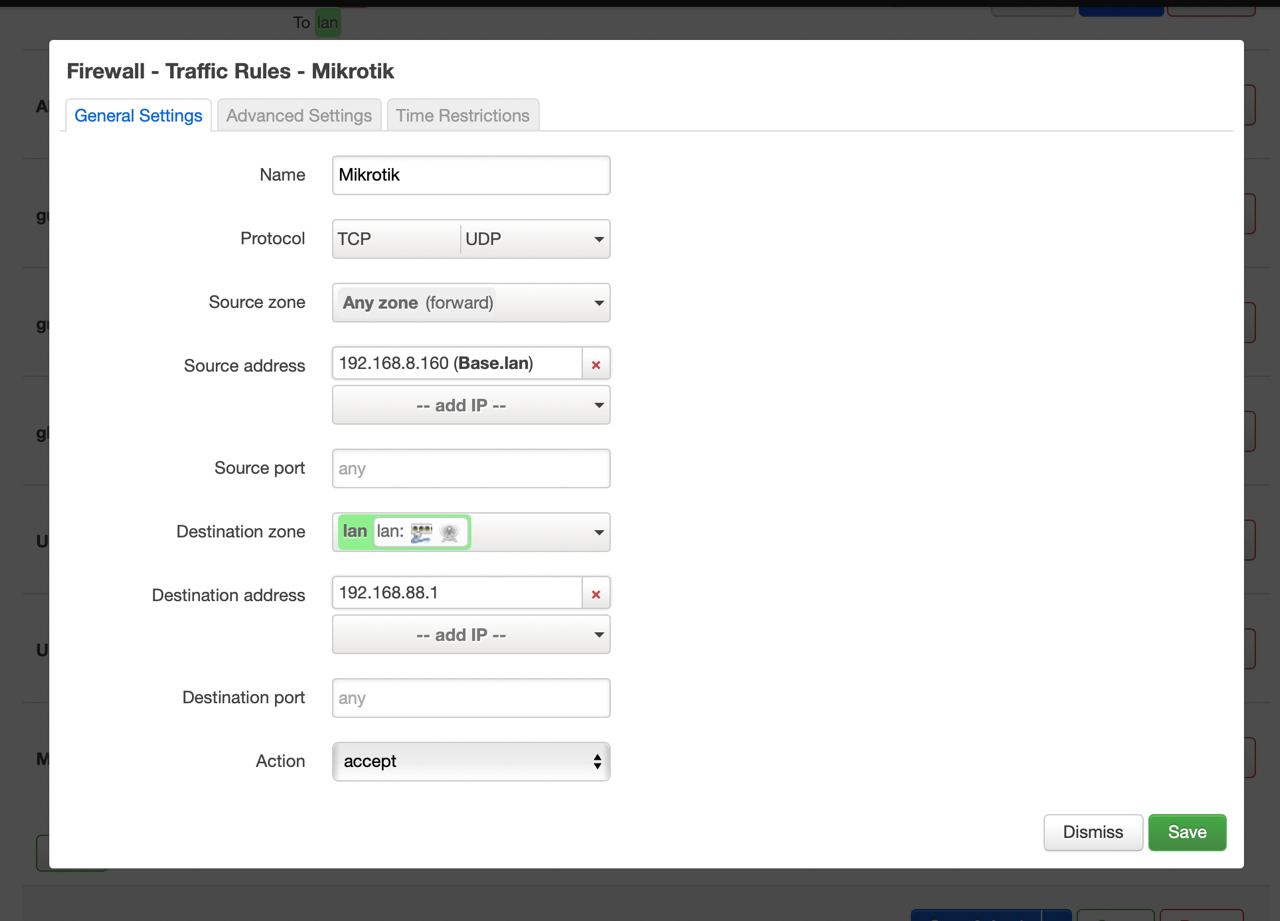Switch to the General Settings tab
This screenshot has height=921, width=1280.
coord(138,115)
